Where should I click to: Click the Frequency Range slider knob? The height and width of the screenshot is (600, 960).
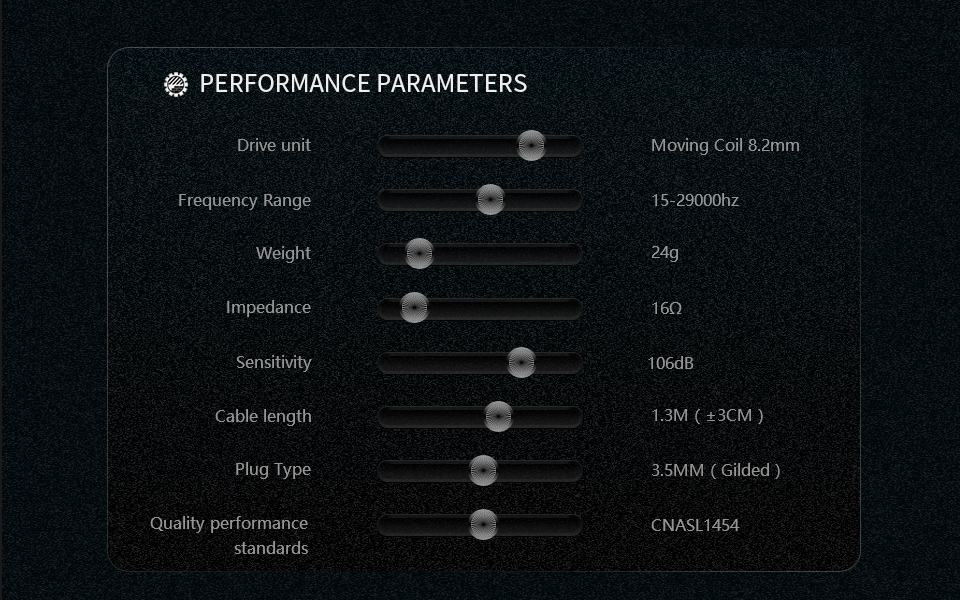(x=489, y=200)
